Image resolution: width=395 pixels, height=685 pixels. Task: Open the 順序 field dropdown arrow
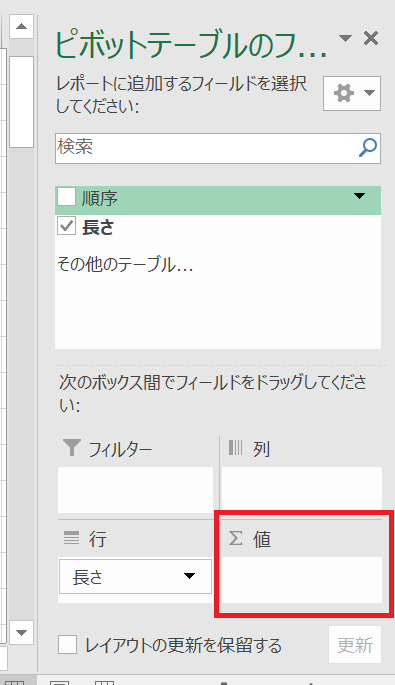coord(359,196)
